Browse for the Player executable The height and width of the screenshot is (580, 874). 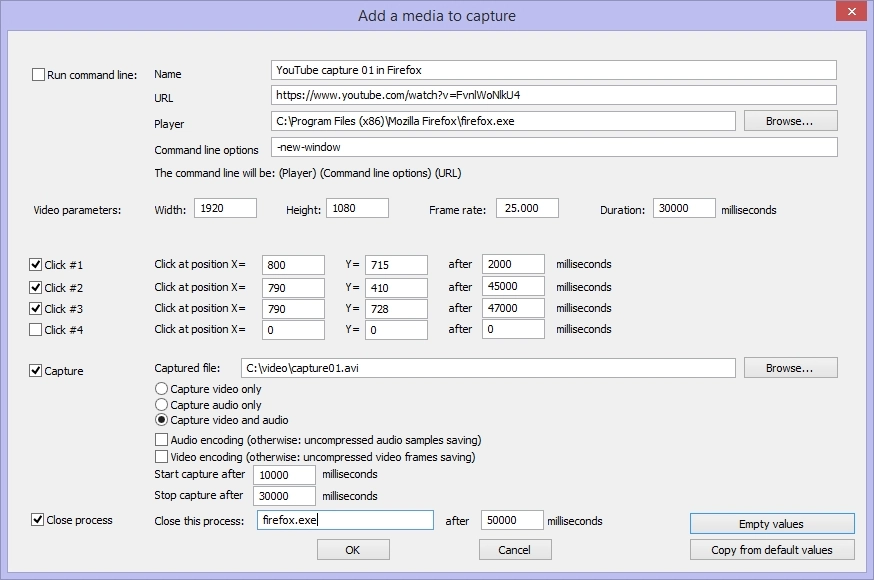[790, 121]
